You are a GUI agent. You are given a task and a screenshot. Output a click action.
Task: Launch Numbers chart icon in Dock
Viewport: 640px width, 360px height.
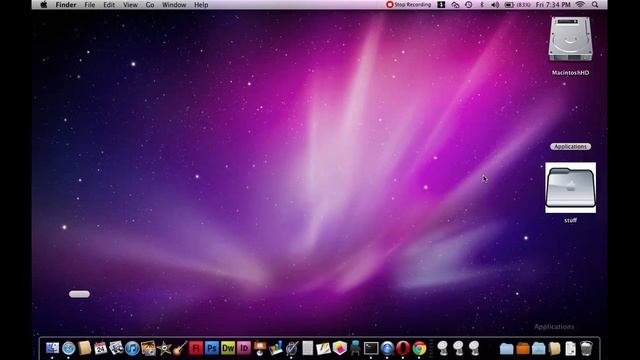coord(276,348)
